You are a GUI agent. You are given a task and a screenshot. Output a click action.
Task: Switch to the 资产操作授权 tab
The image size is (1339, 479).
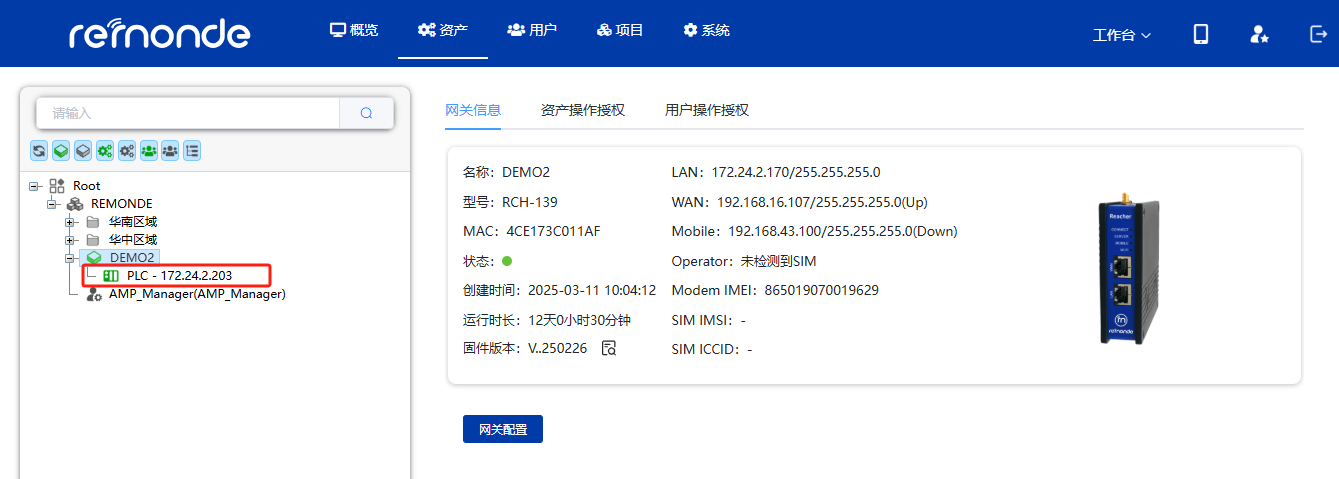click(582, 110)
